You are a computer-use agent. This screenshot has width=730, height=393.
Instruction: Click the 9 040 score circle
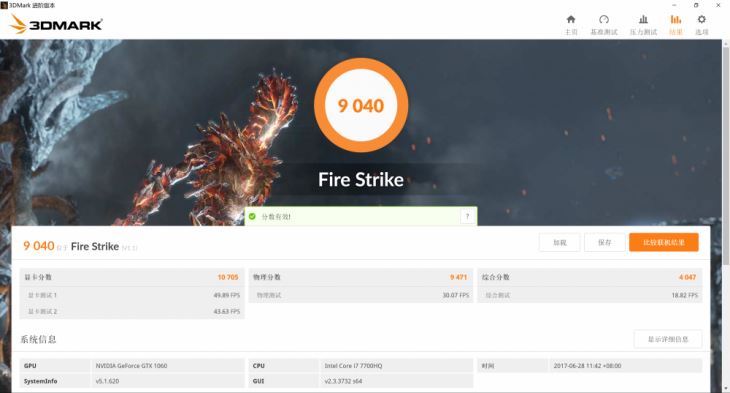coord(361,105)
